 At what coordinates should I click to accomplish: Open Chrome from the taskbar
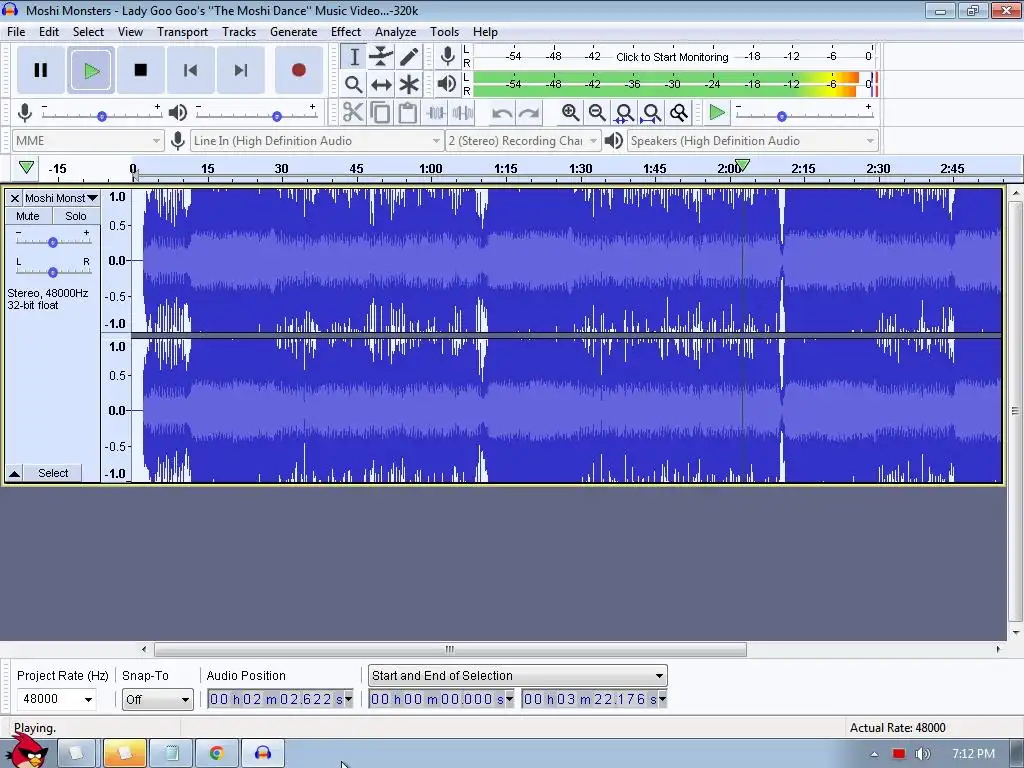tap(217, 754)
